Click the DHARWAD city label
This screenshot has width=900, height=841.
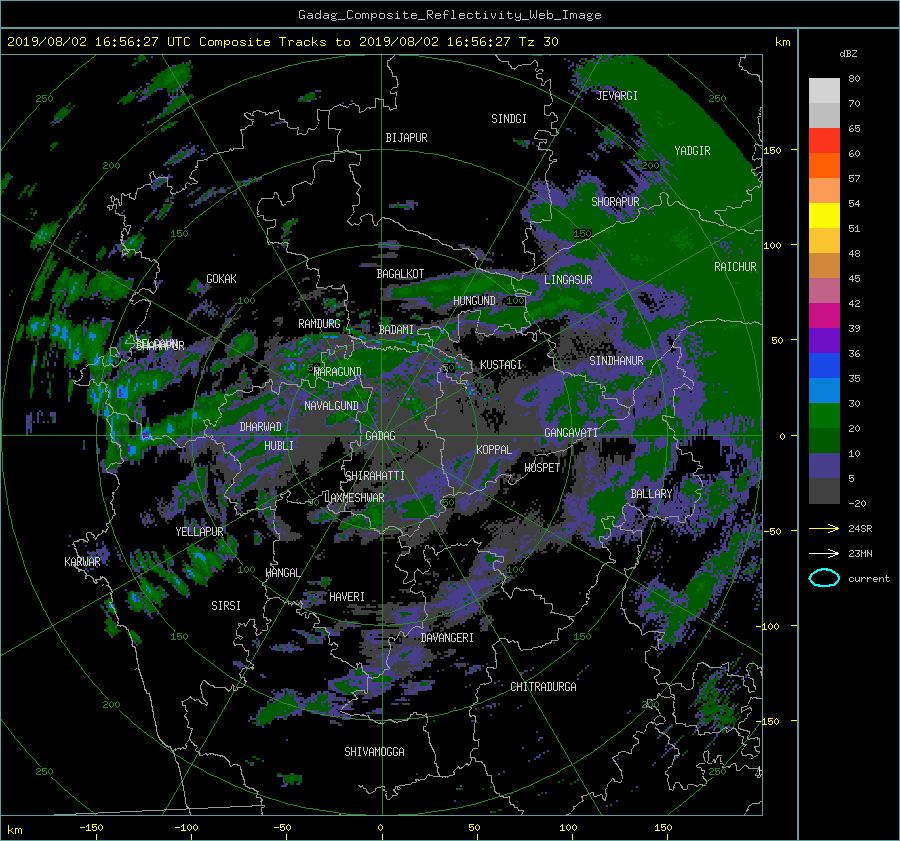click(260, 427)
